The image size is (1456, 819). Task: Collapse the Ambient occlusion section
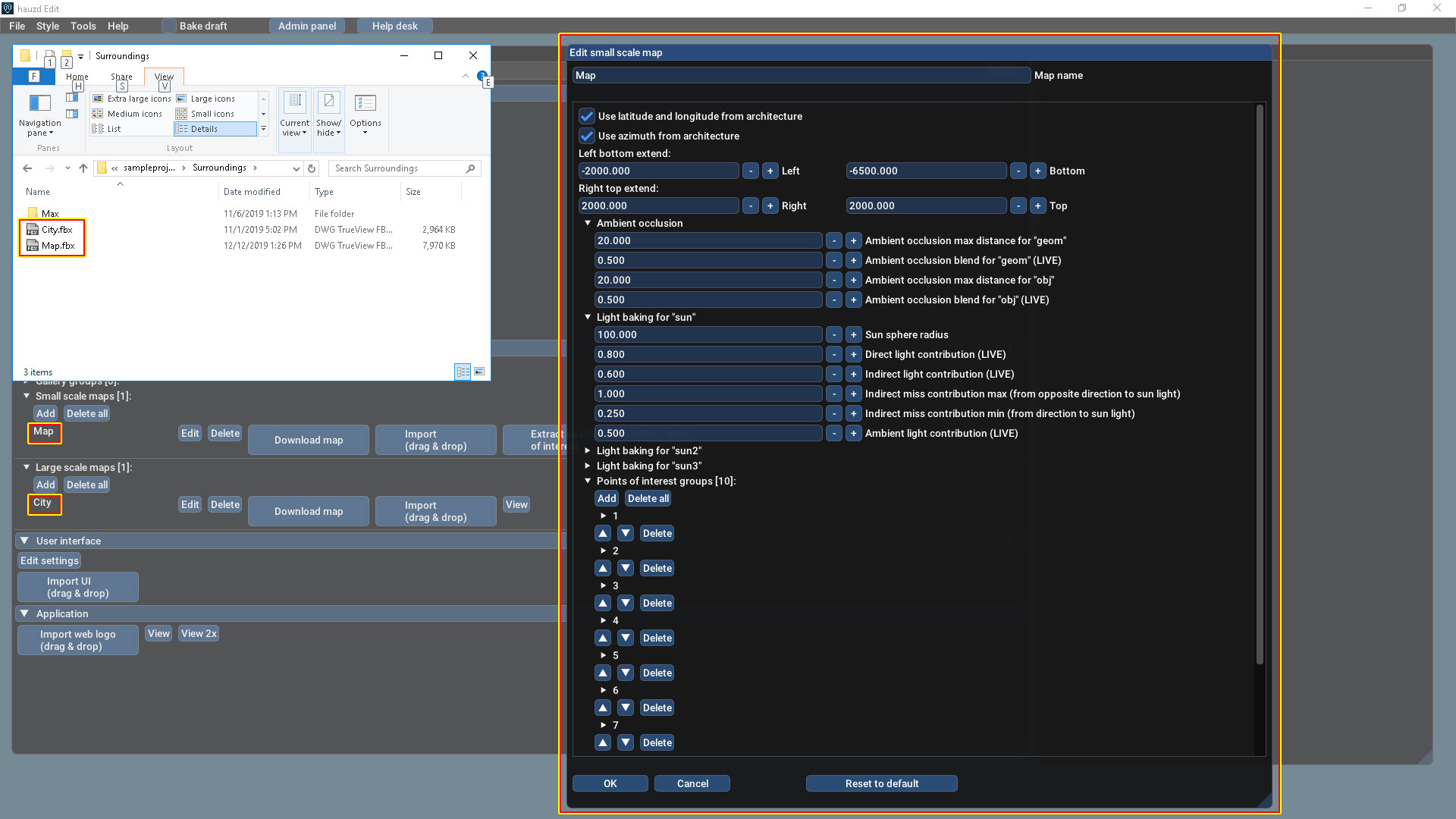(x=588, y=223)
